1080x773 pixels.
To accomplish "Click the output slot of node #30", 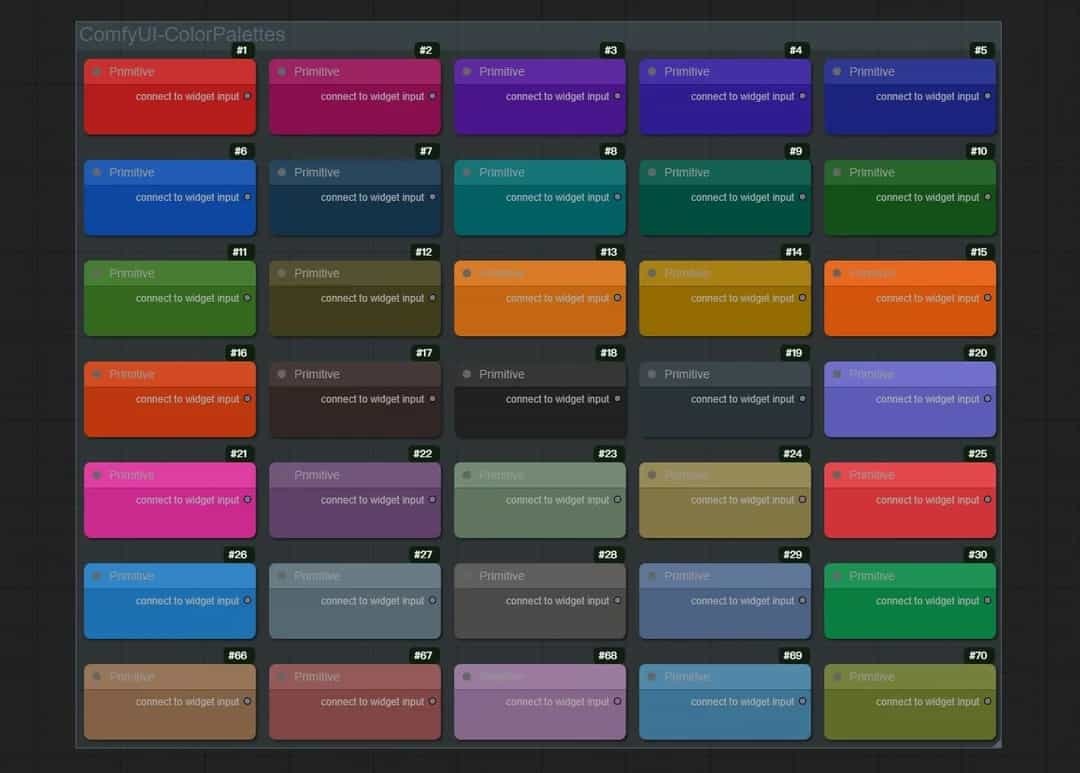I will click(x=987, y=601).
